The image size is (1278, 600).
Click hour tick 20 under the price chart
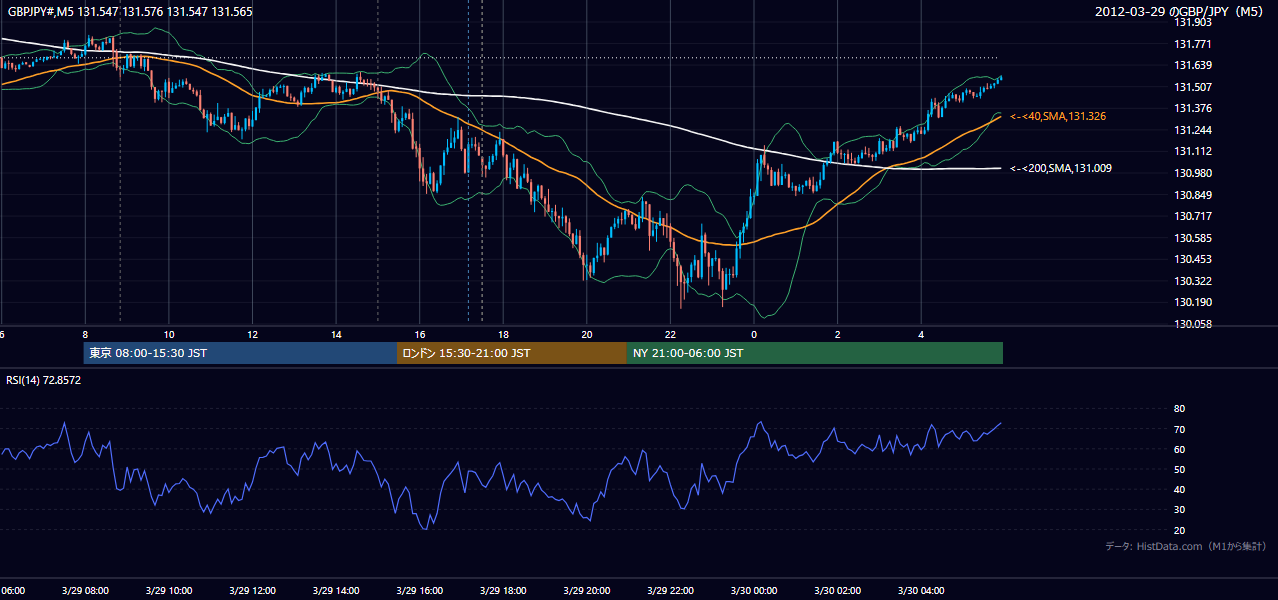(587, 335)
